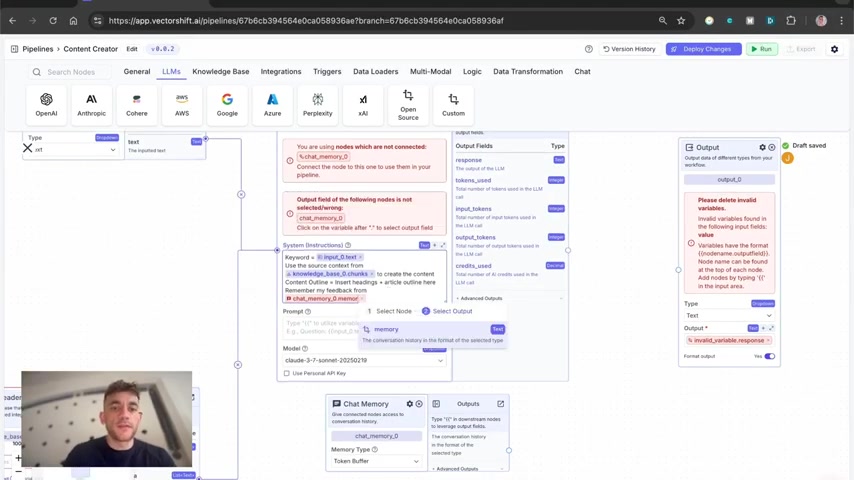Screen dimensions: 854x480
Task: Click the Deploy Changes button
Action: click(704, 49)
